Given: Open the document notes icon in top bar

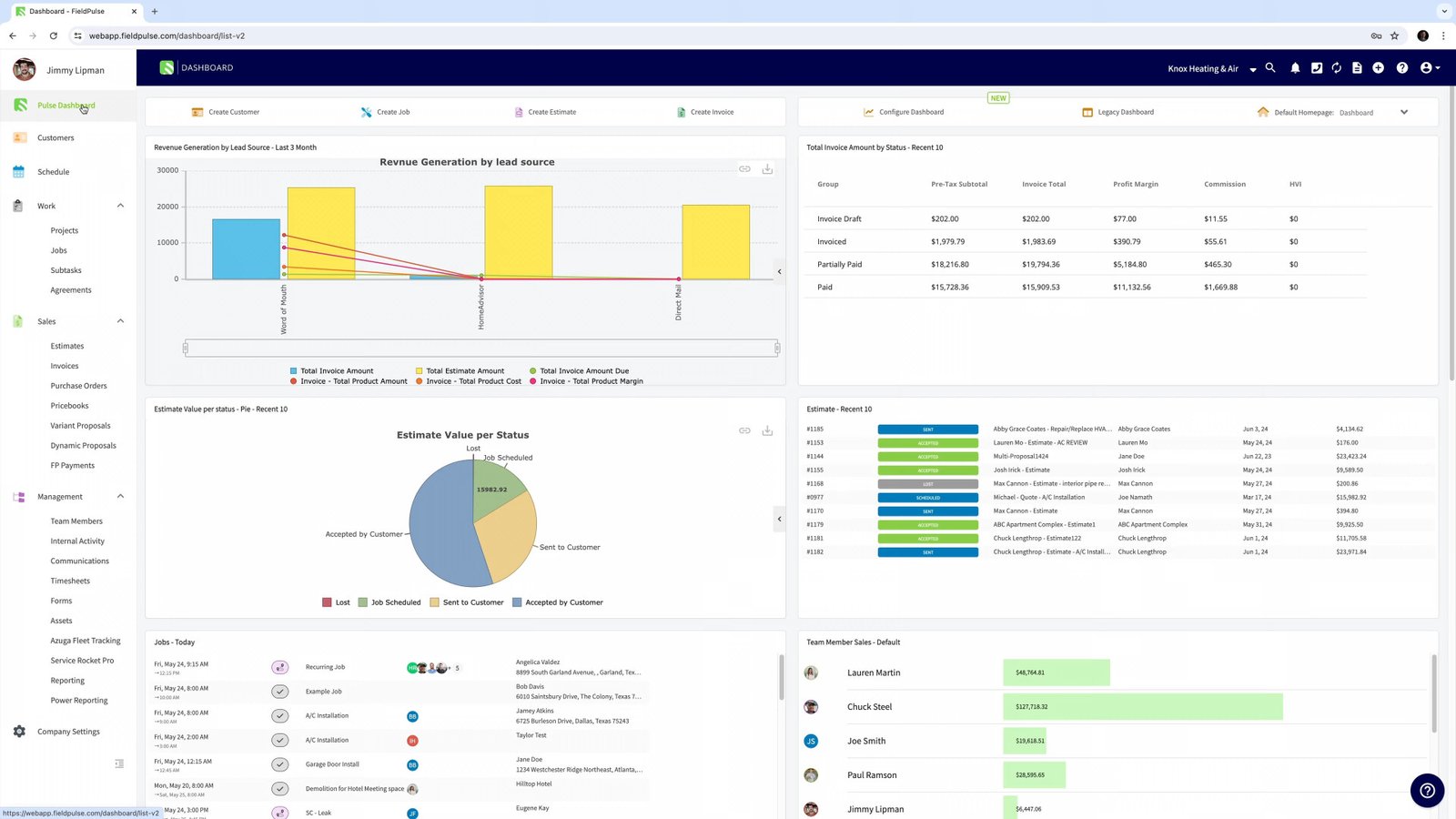Looking at the screenshot, I should pos(1356,67).
